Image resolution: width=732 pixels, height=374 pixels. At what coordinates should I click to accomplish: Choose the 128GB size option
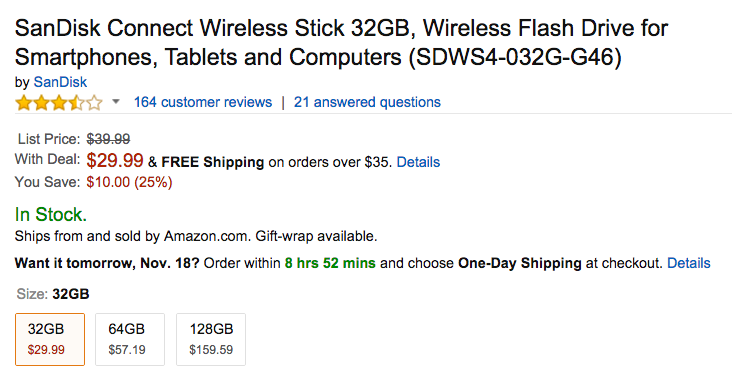pyautogui.click(x=211, y=339)
